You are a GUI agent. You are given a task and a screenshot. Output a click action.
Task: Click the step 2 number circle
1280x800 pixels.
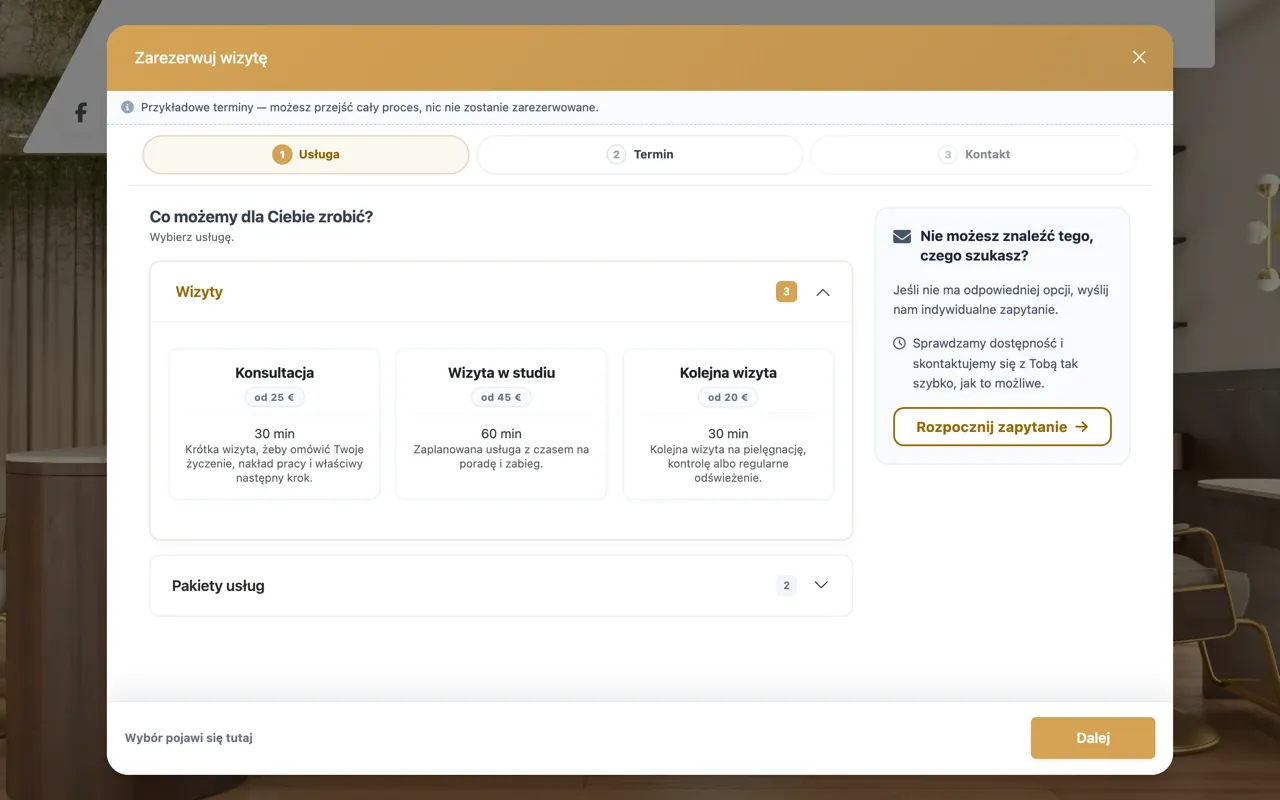pyautogui.click(x=616, y=154)
